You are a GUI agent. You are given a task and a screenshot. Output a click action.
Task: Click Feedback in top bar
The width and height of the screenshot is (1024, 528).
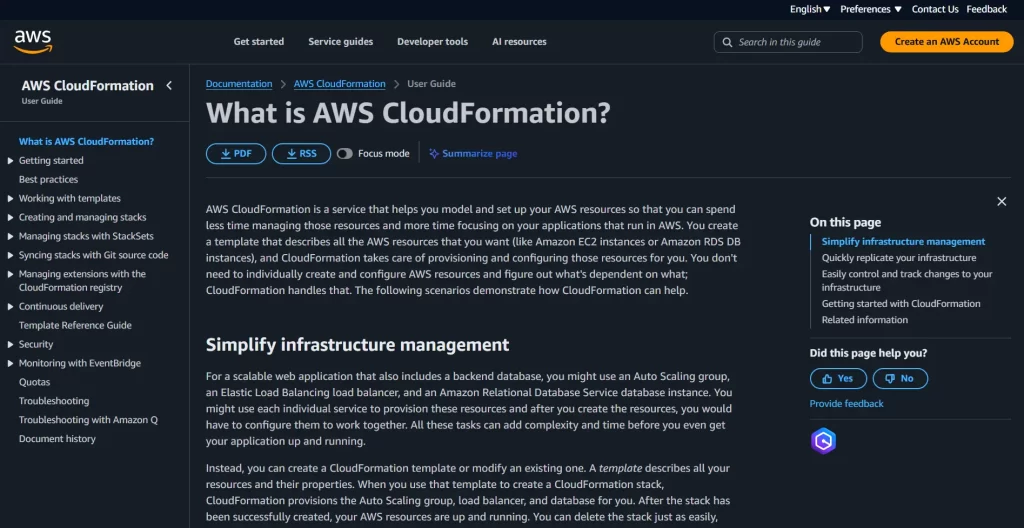click(987, 9)
